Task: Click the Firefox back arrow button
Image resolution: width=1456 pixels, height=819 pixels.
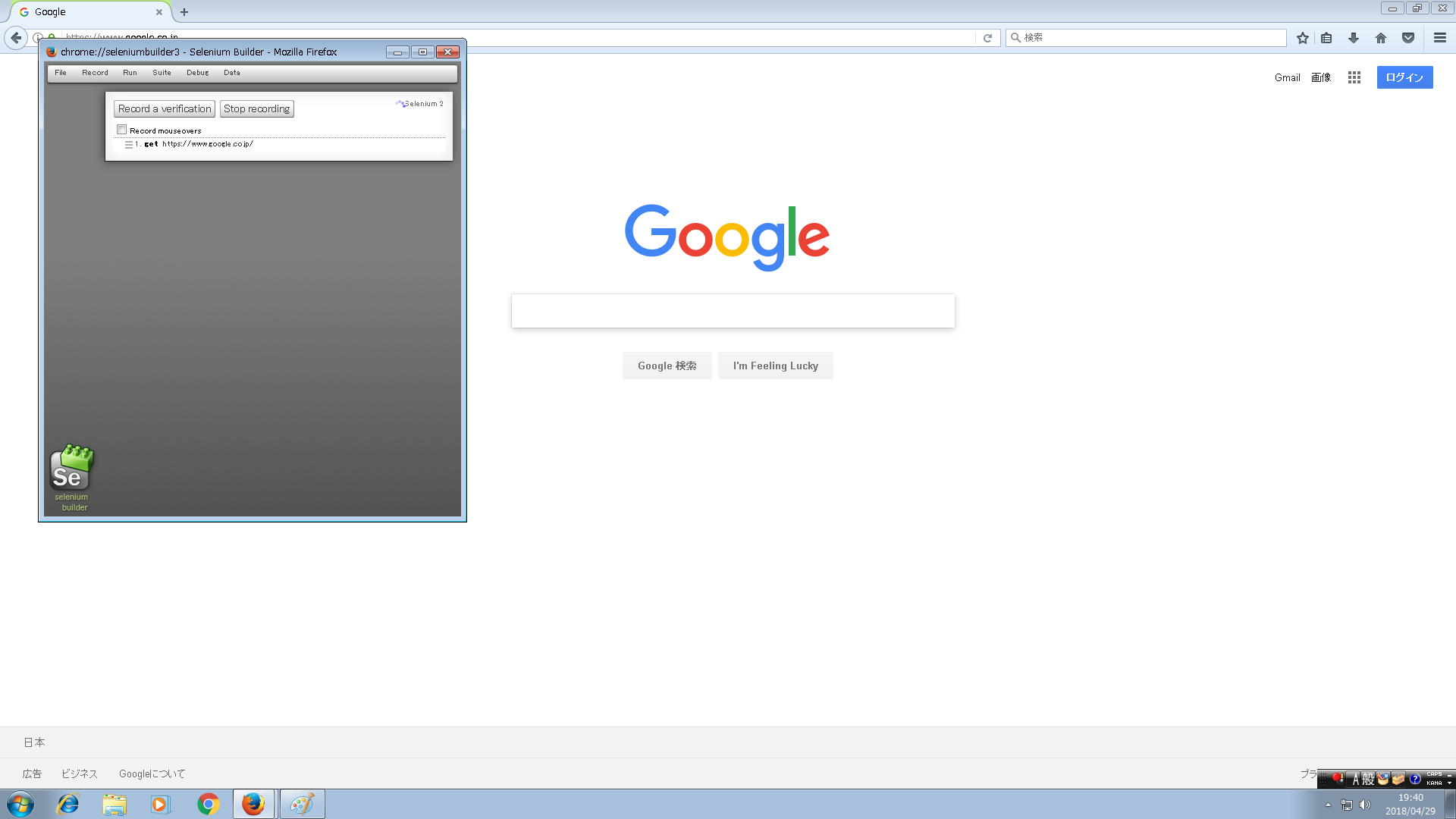Action: point(16,37)
